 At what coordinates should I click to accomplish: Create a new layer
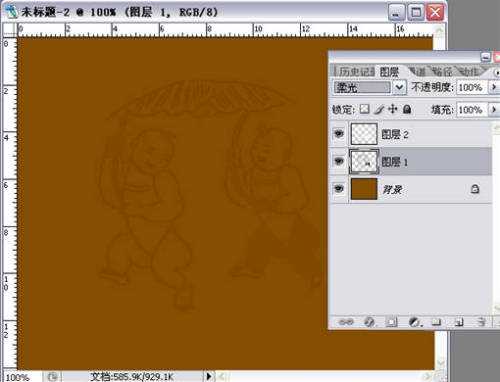459,322
